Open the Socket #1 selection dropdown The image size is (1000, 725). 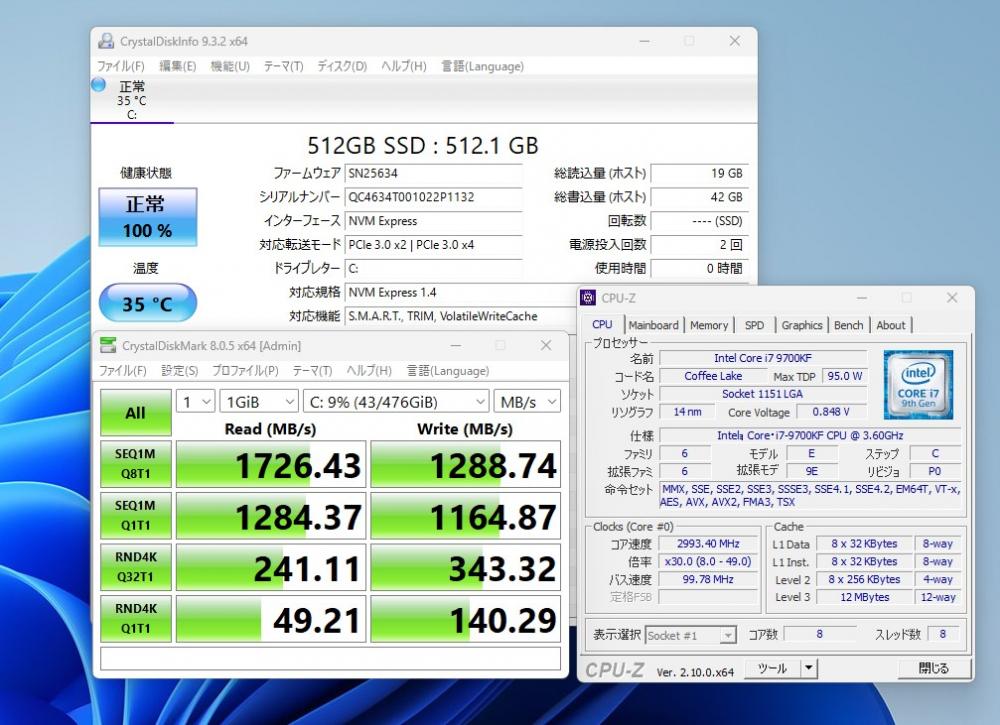point(691,635)
